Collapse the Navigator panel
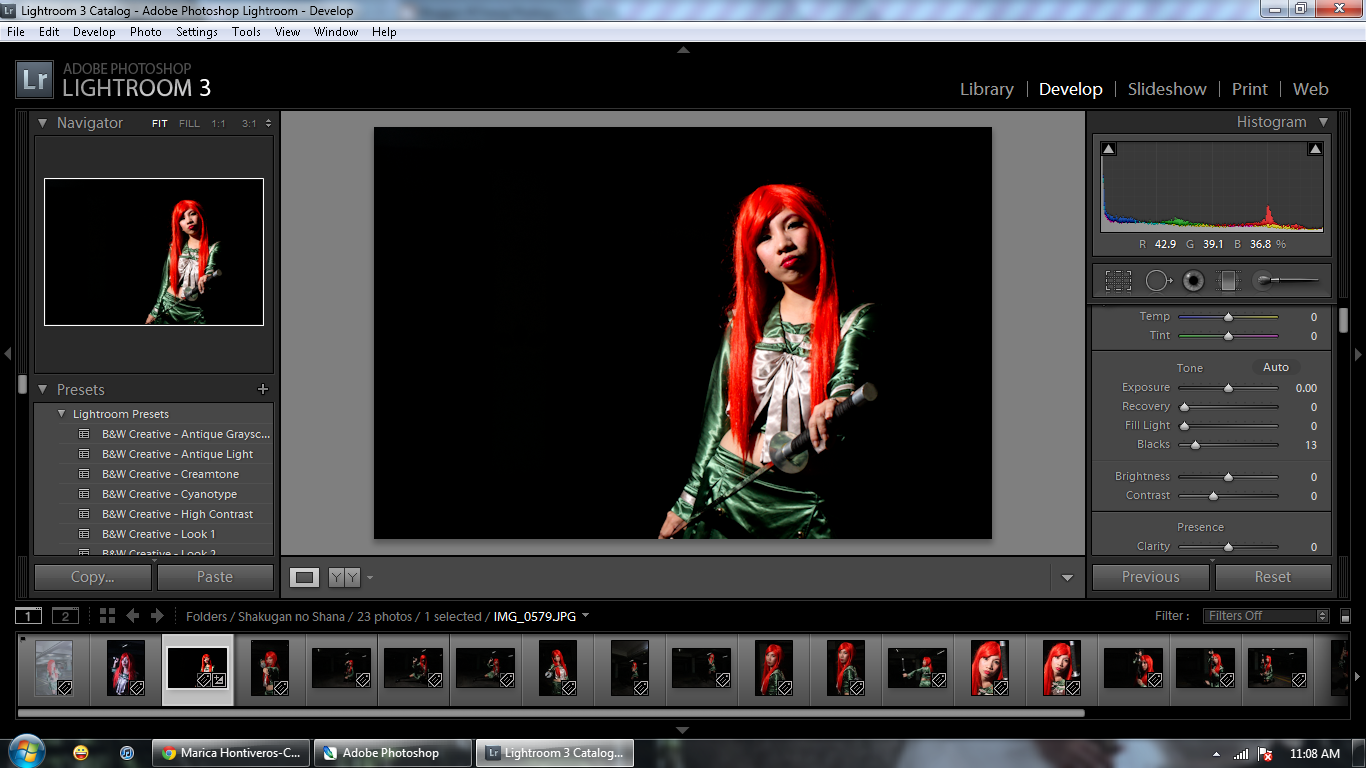Viewport: 1366px width, 768px height. (42, 123)
